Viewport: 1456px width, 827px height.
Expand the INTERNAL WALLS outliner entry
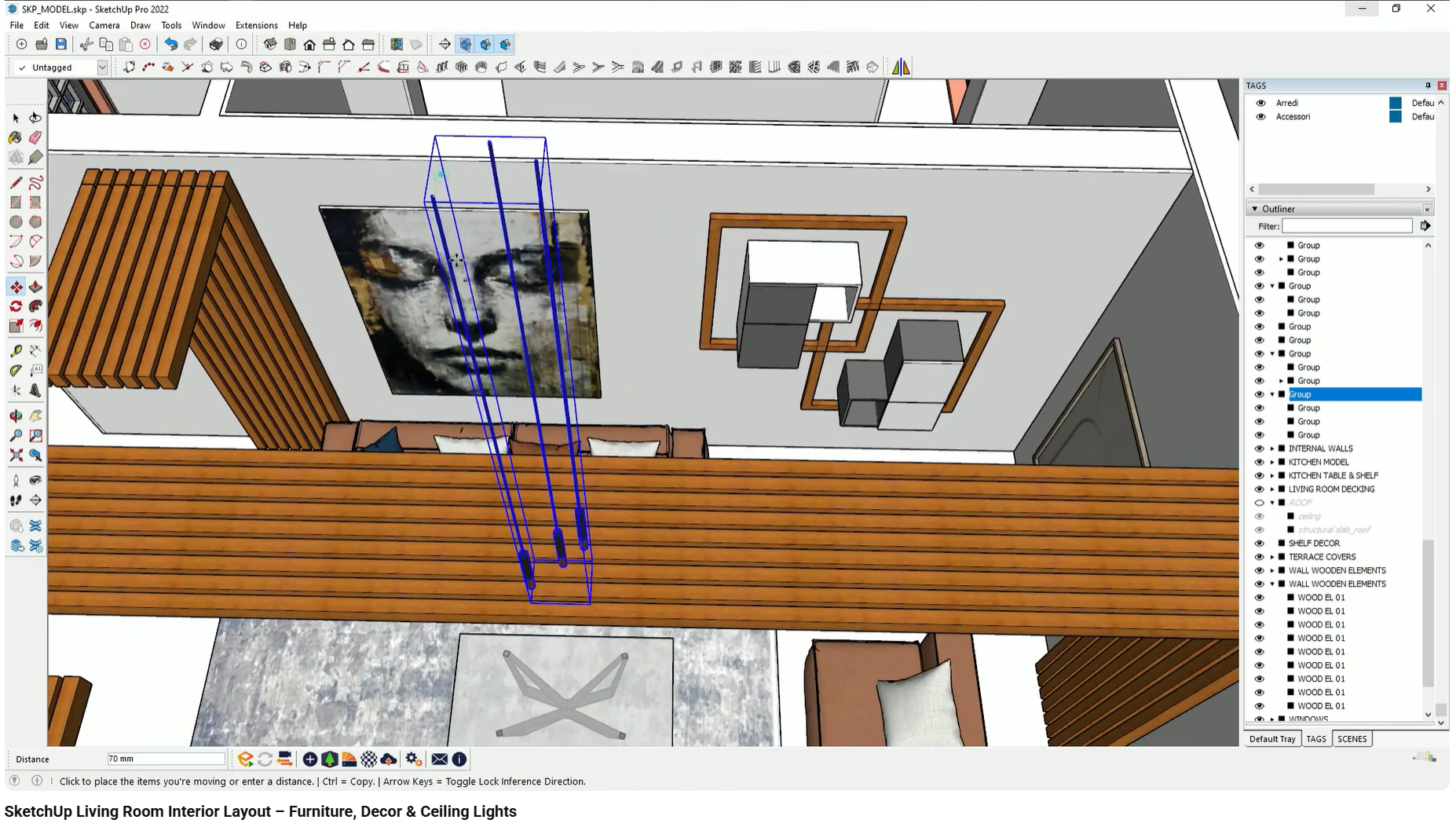tap(1272, 448)
